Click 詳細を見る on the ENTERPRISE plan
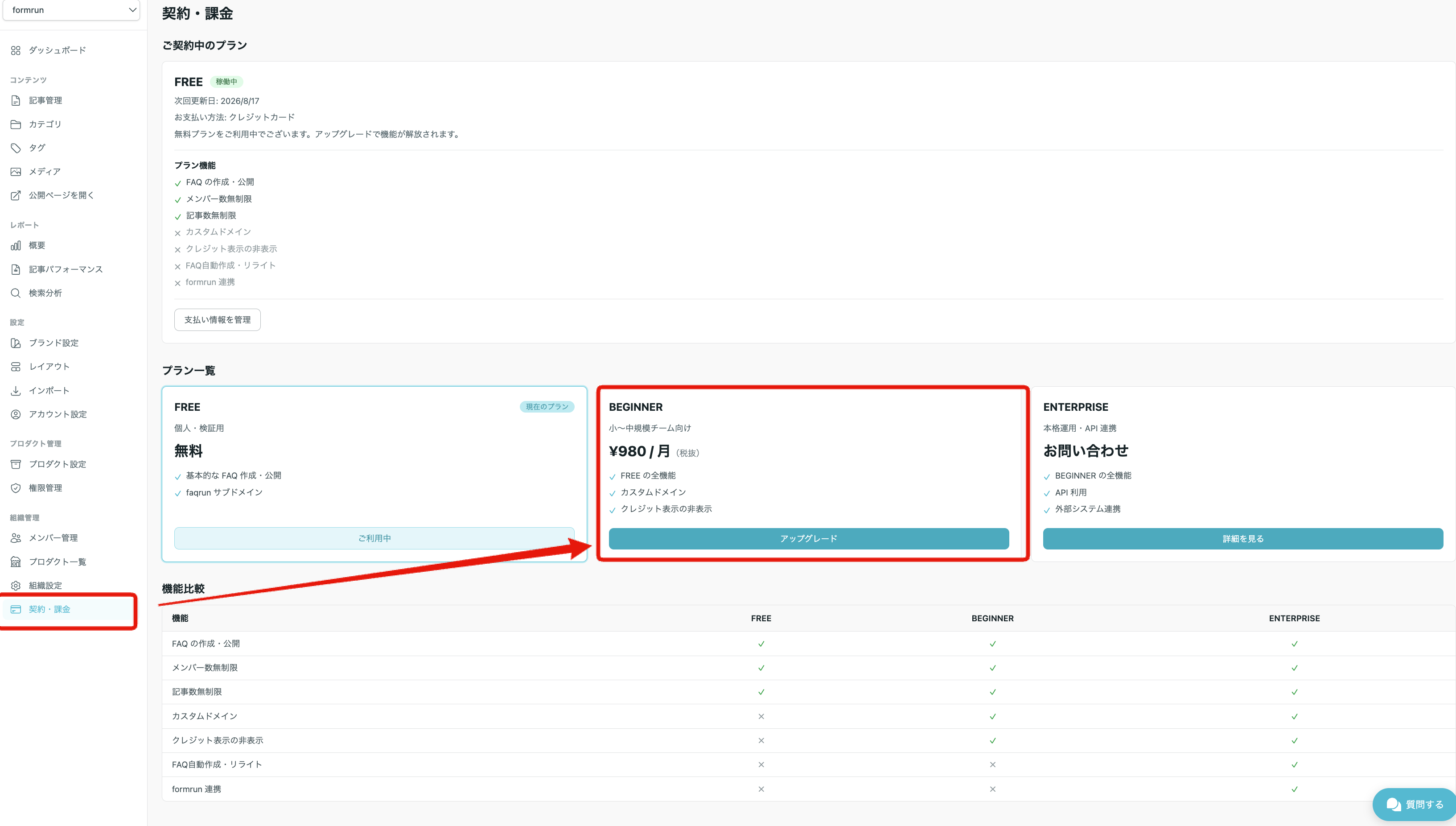 coord(1243,539)
